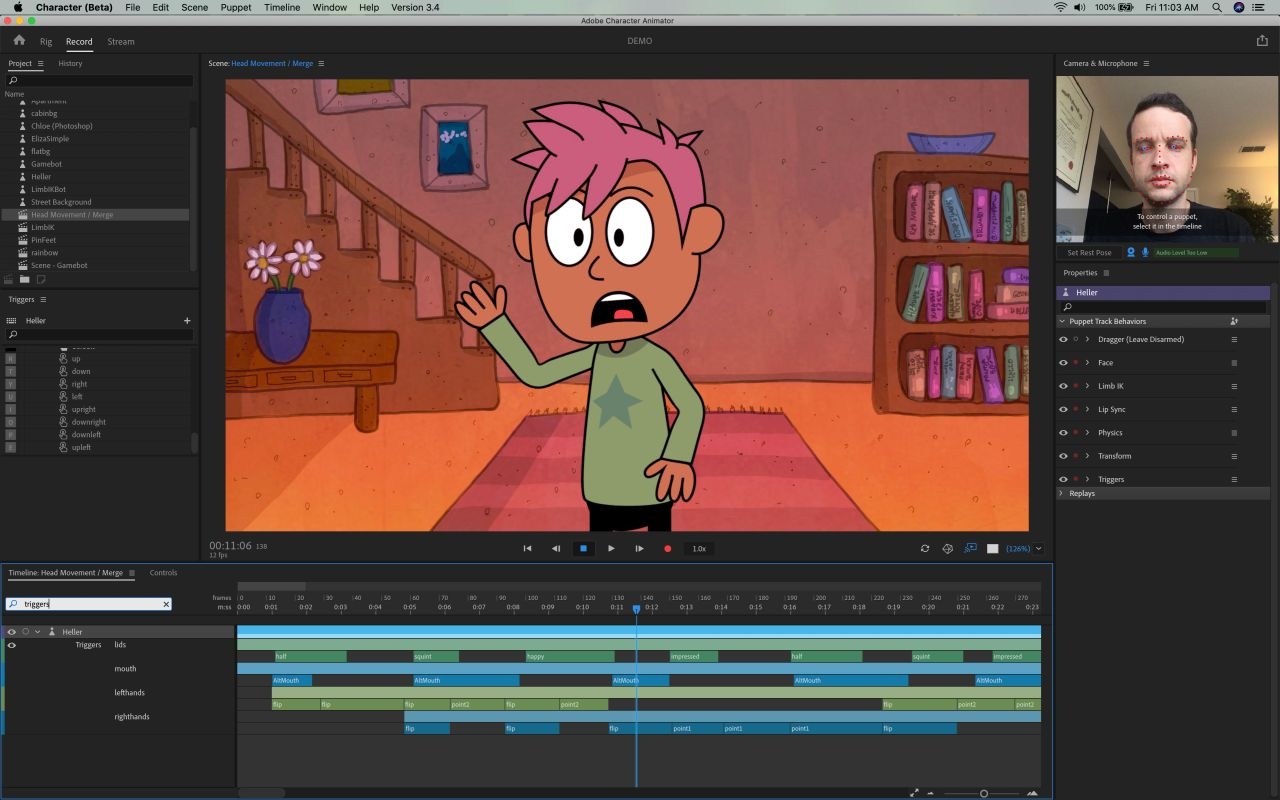Open the zoom percentage dropdown showing 126%
Viewport: 1280px width, 800px height.
(x=1030, y=548)
